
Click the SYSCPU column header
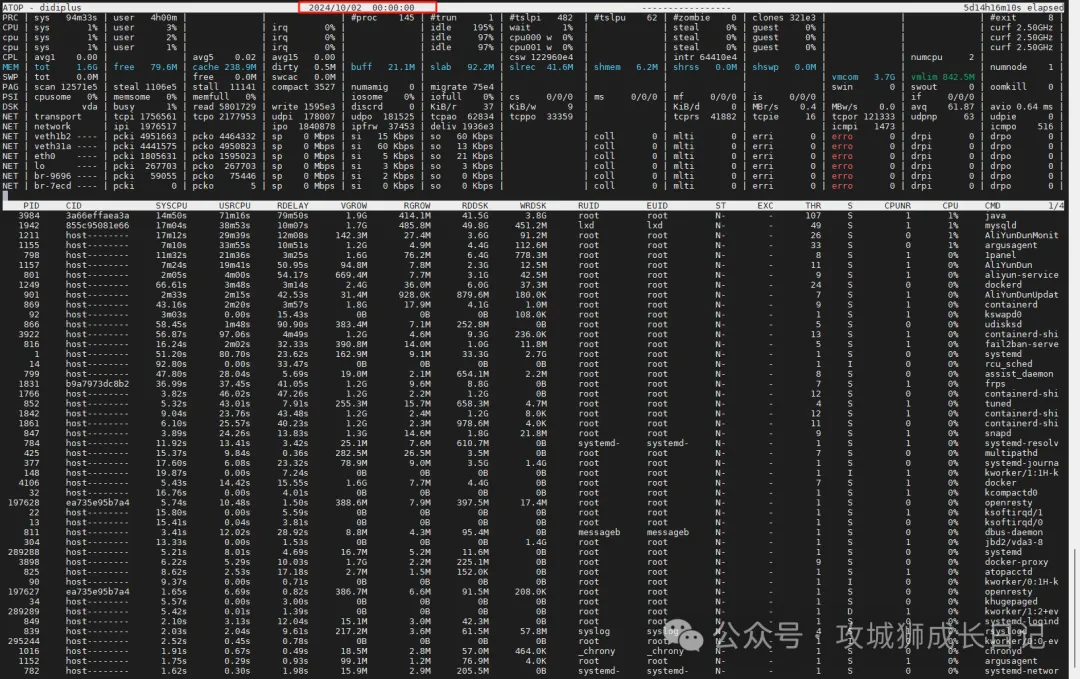[x=170, y=205]
